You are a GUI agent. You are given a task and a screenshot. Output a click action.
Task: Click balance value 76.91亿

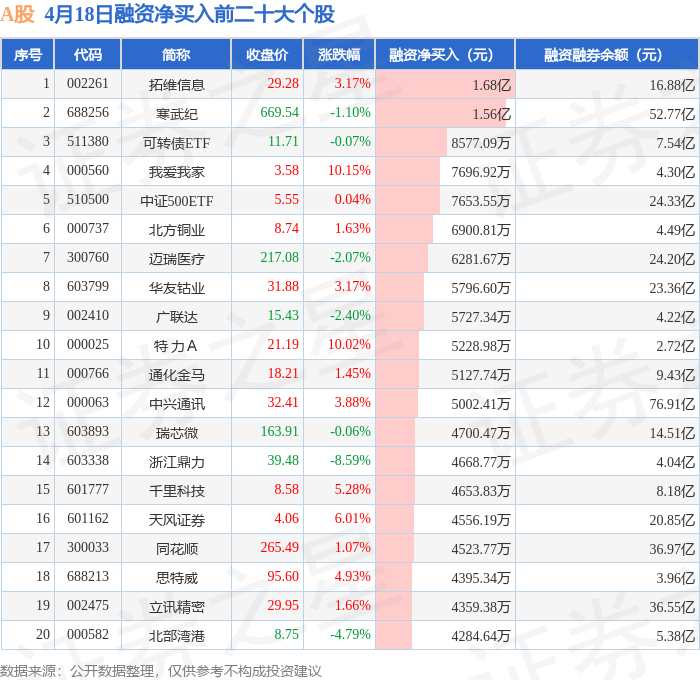pyautogui.click(x=672, y=404)
